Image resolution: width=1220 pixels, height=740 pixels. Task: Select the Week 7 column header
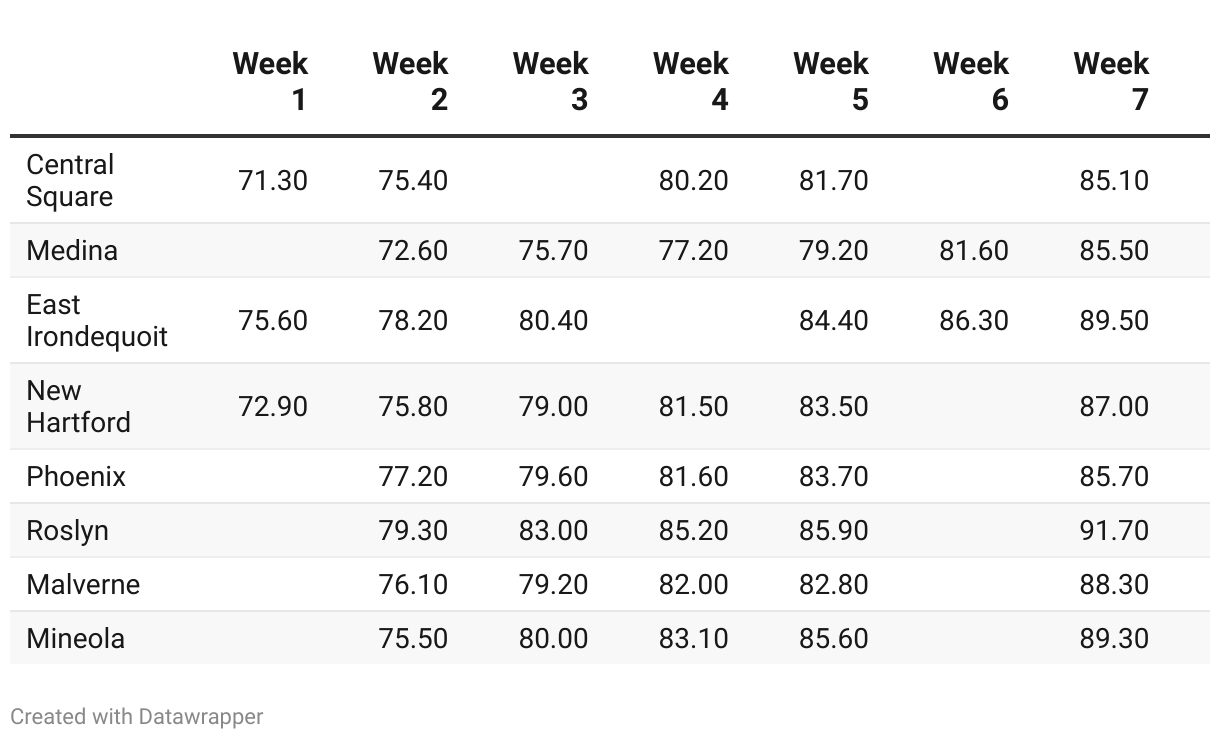[1110, 81]
